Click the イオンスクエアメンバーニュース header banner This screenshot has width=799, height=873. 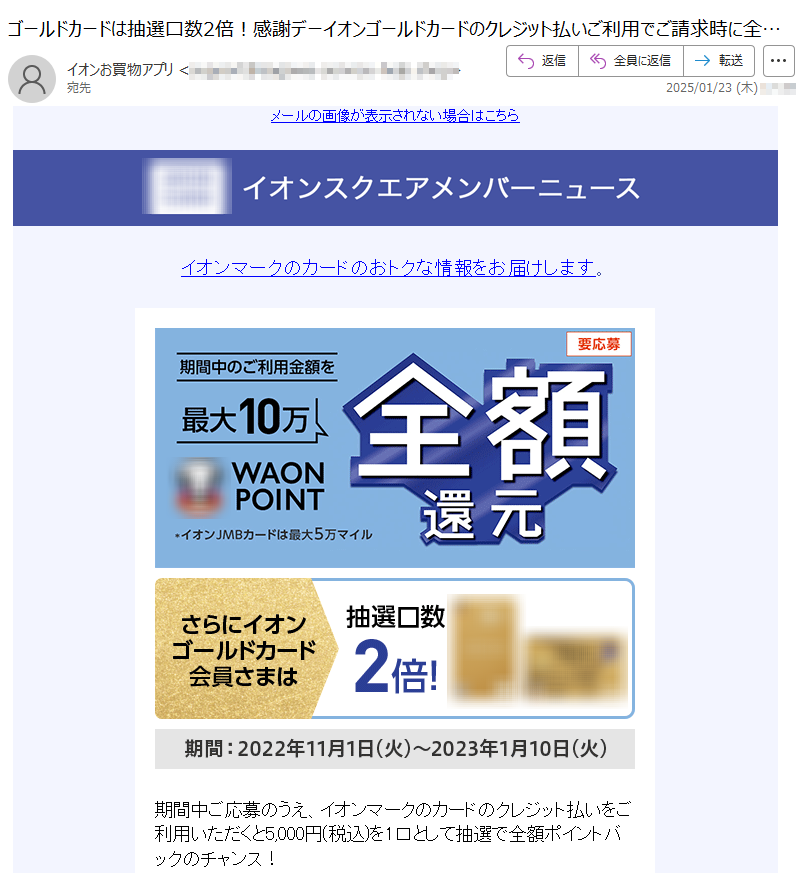coord(395,188)
